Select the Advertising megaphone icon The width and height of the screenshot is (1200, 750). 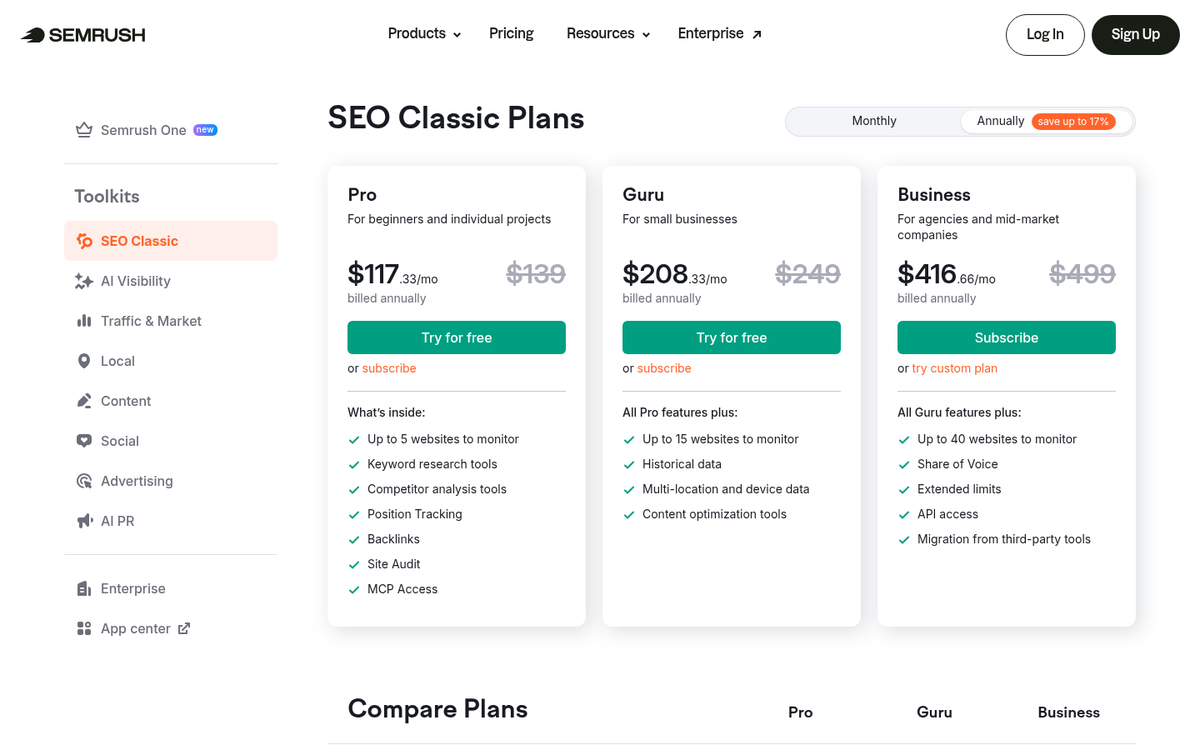click(84, 481)
